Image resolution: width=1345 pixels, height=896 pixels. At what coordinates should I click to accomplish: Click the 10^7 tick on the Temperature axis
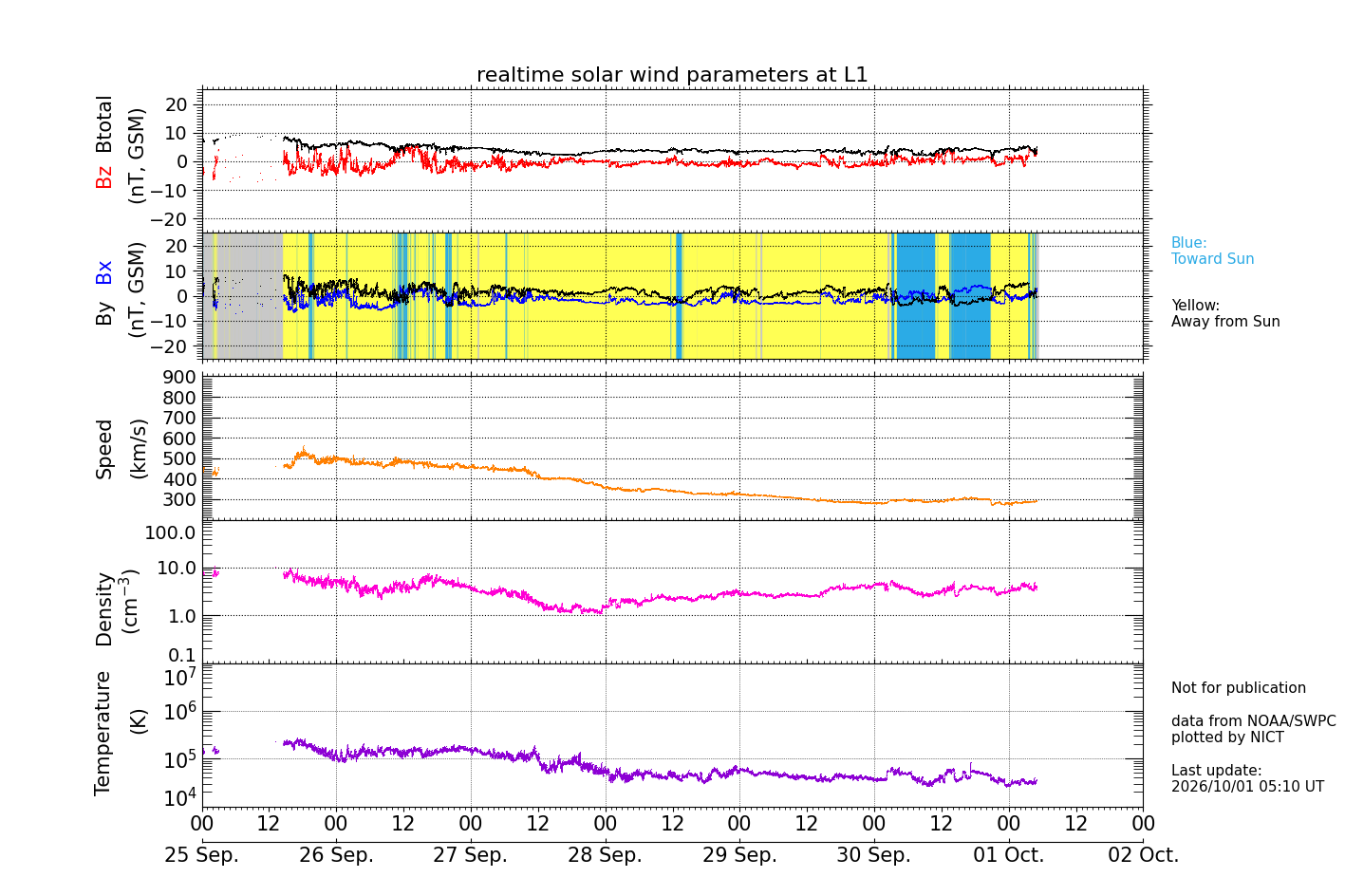click(x=180, y=677)
